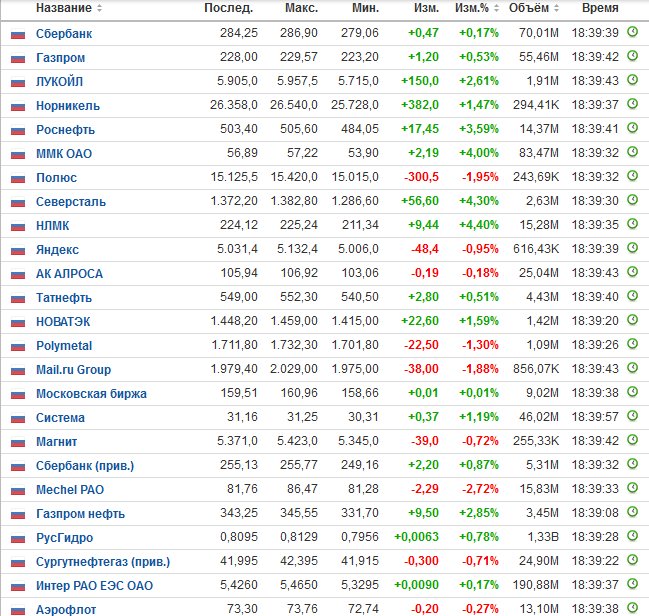
Task: Open the Mail.ru Group stock link
Action: (73, 370)
